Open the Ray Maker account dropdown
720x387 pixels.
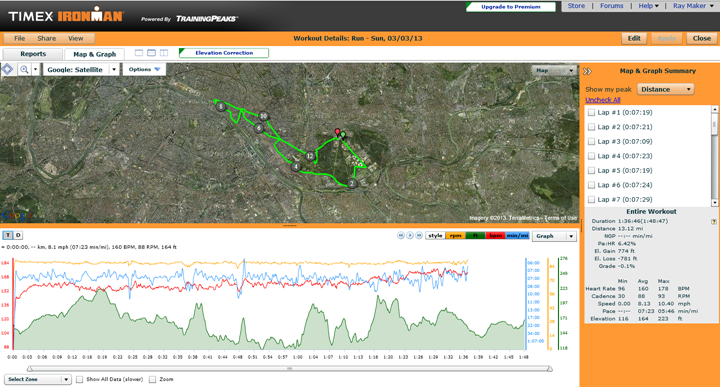tap(693, 6)
